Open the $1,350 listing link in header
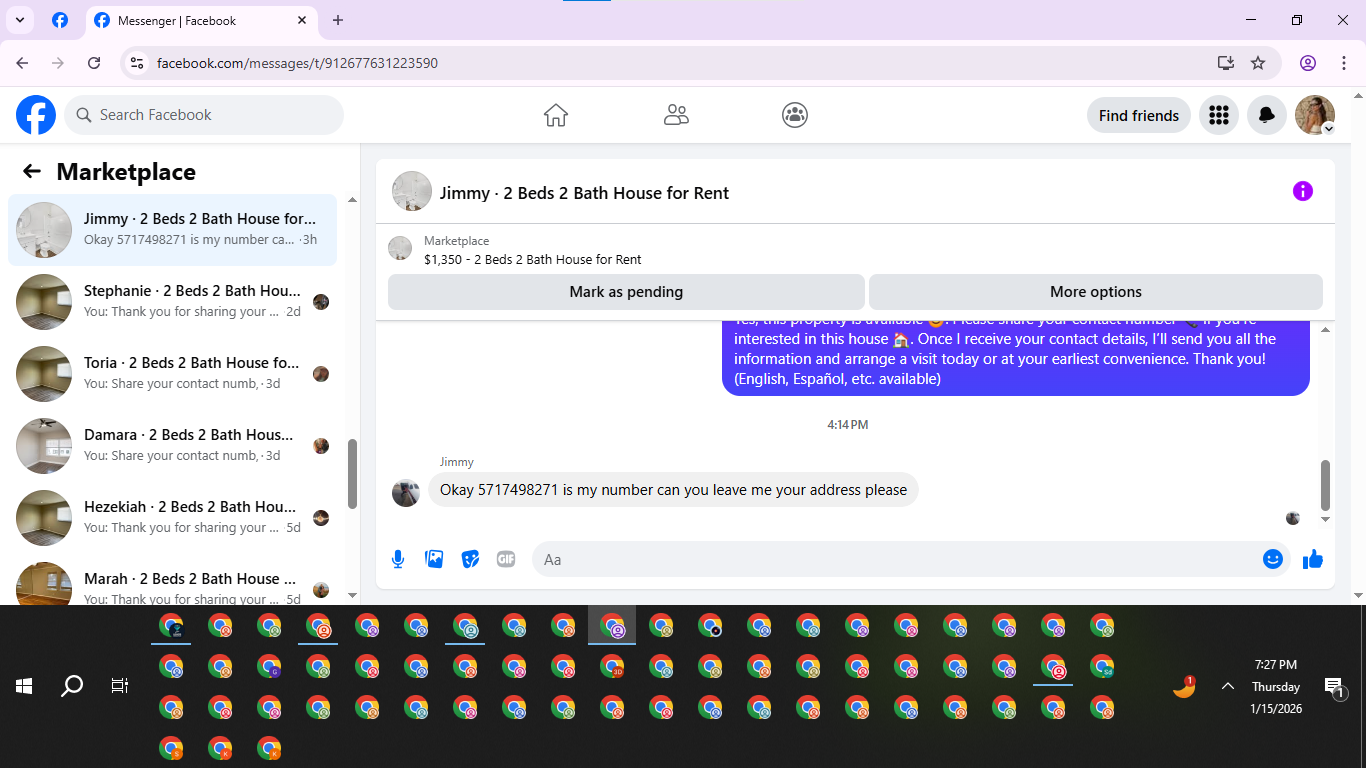This screenshot has width=1366, height=768. click(533, 259)
